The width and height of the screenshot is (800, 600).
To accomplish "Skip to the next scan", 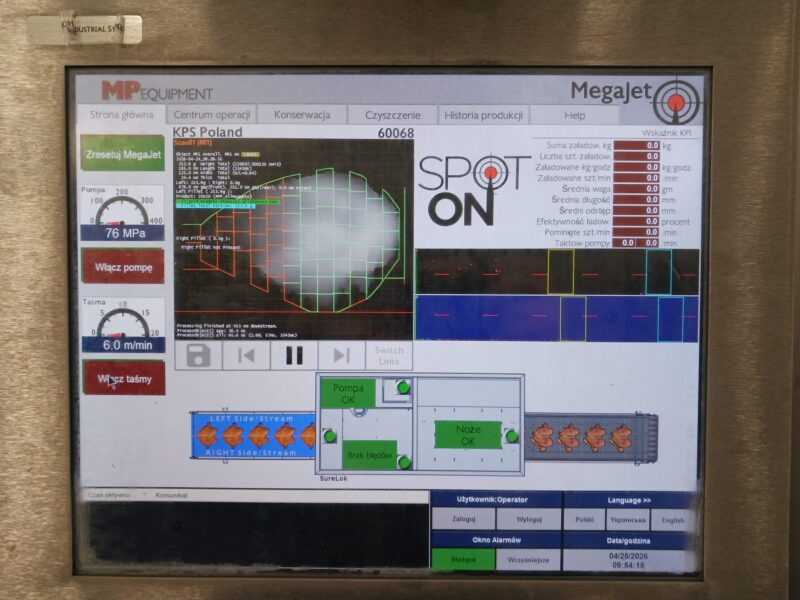I will coord(341,355).
